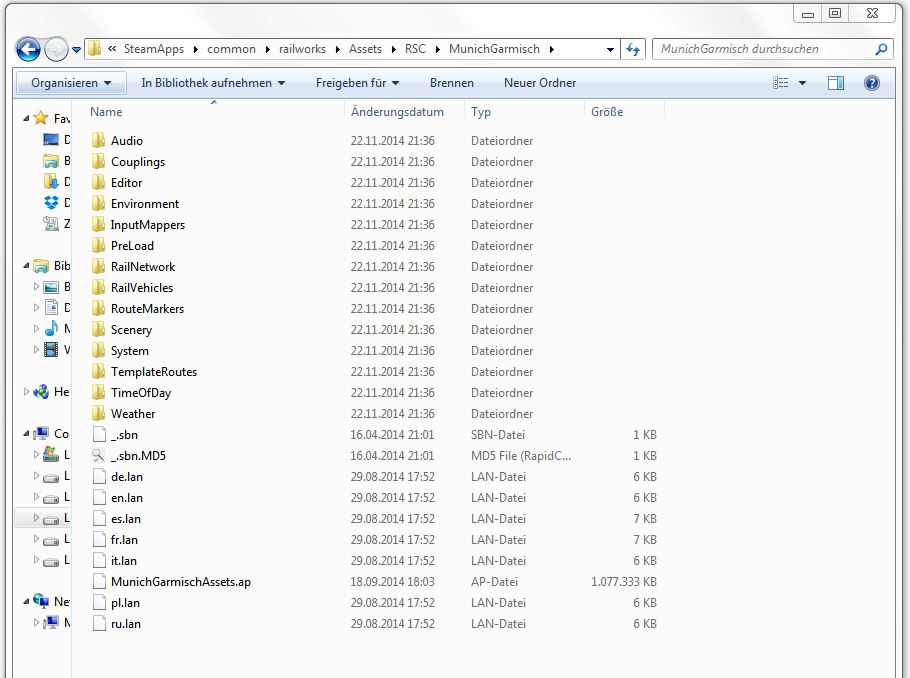The width and height of the screenshot is (910, 678).
Task: Open subfolder arrow after common breadcrumb
Action: pos(267,49)
